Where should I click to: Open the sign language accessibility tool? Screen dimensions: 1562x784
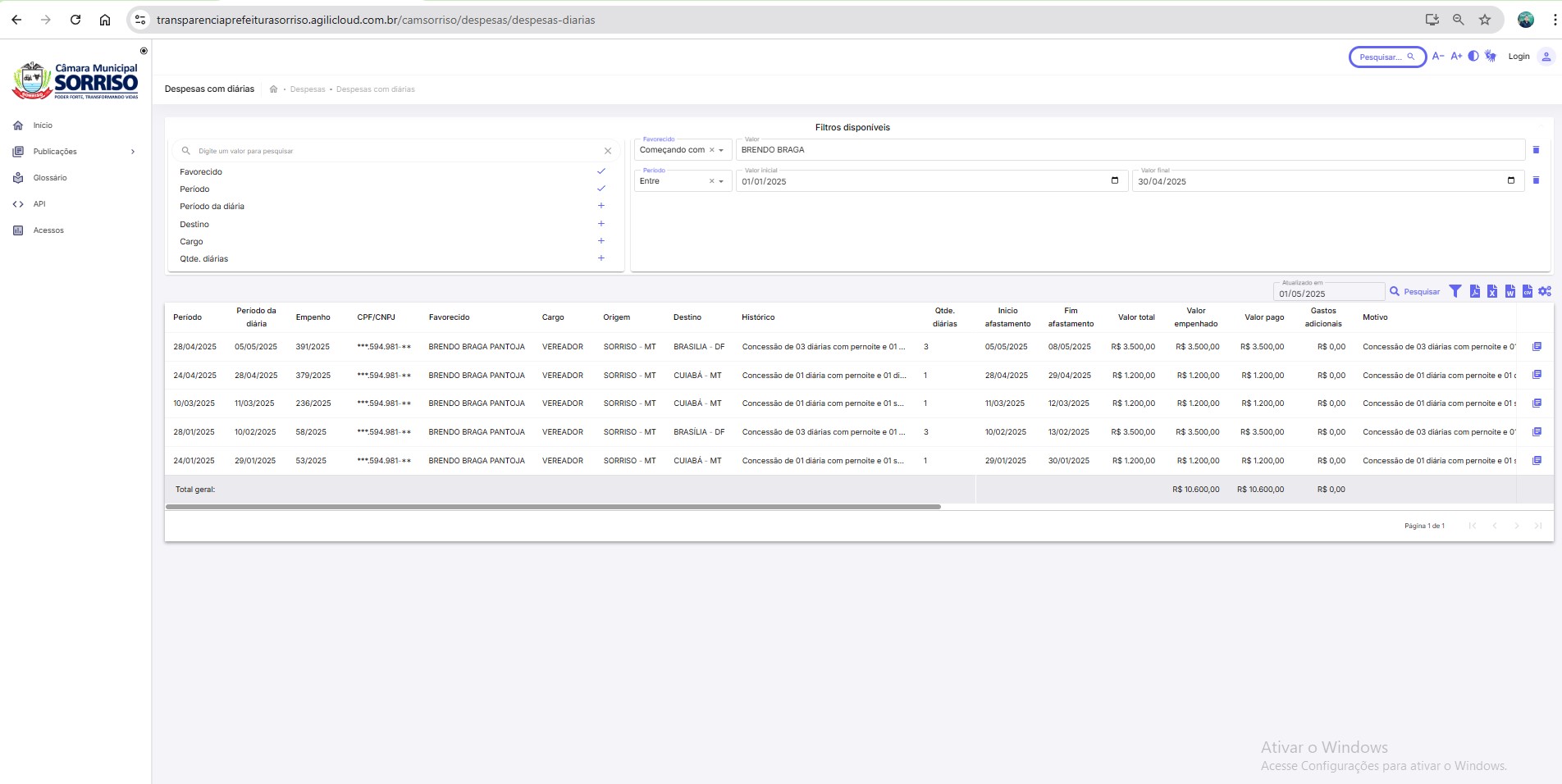click(1491, 57)
